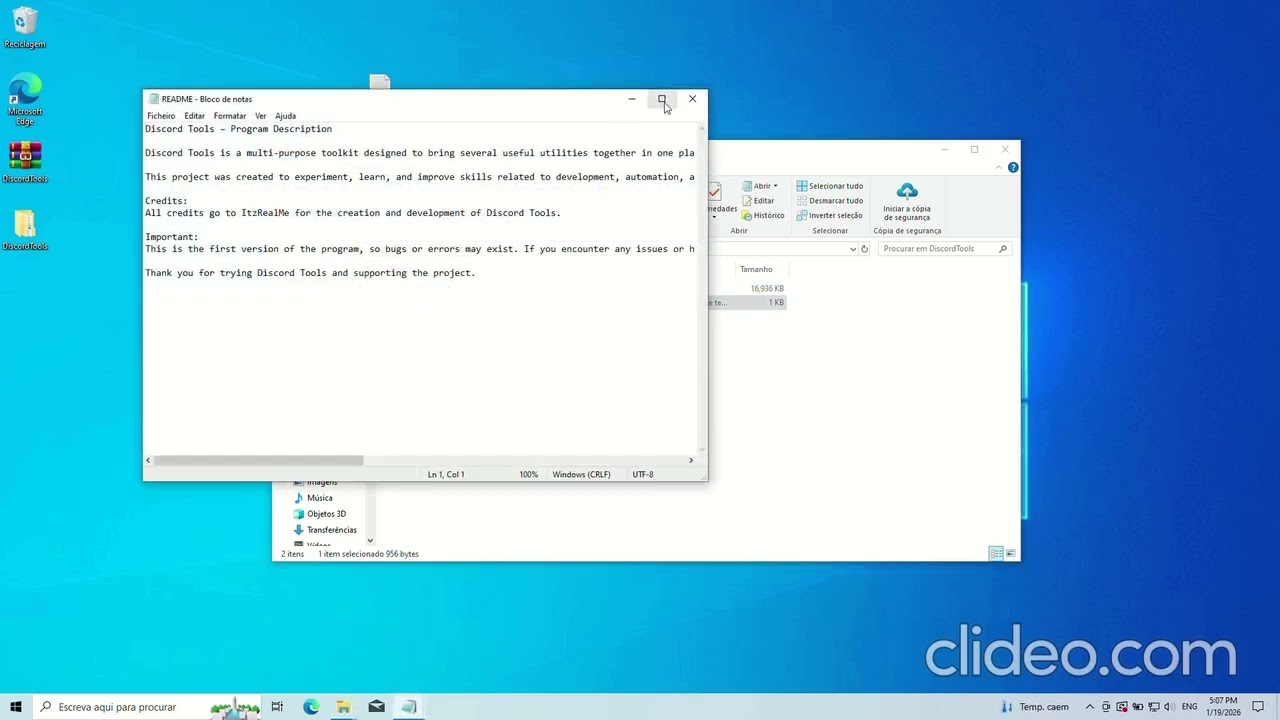Select the DiscordTools folder desktop icon
This screenshot has height=720, width=1280.
pos(25,230)
